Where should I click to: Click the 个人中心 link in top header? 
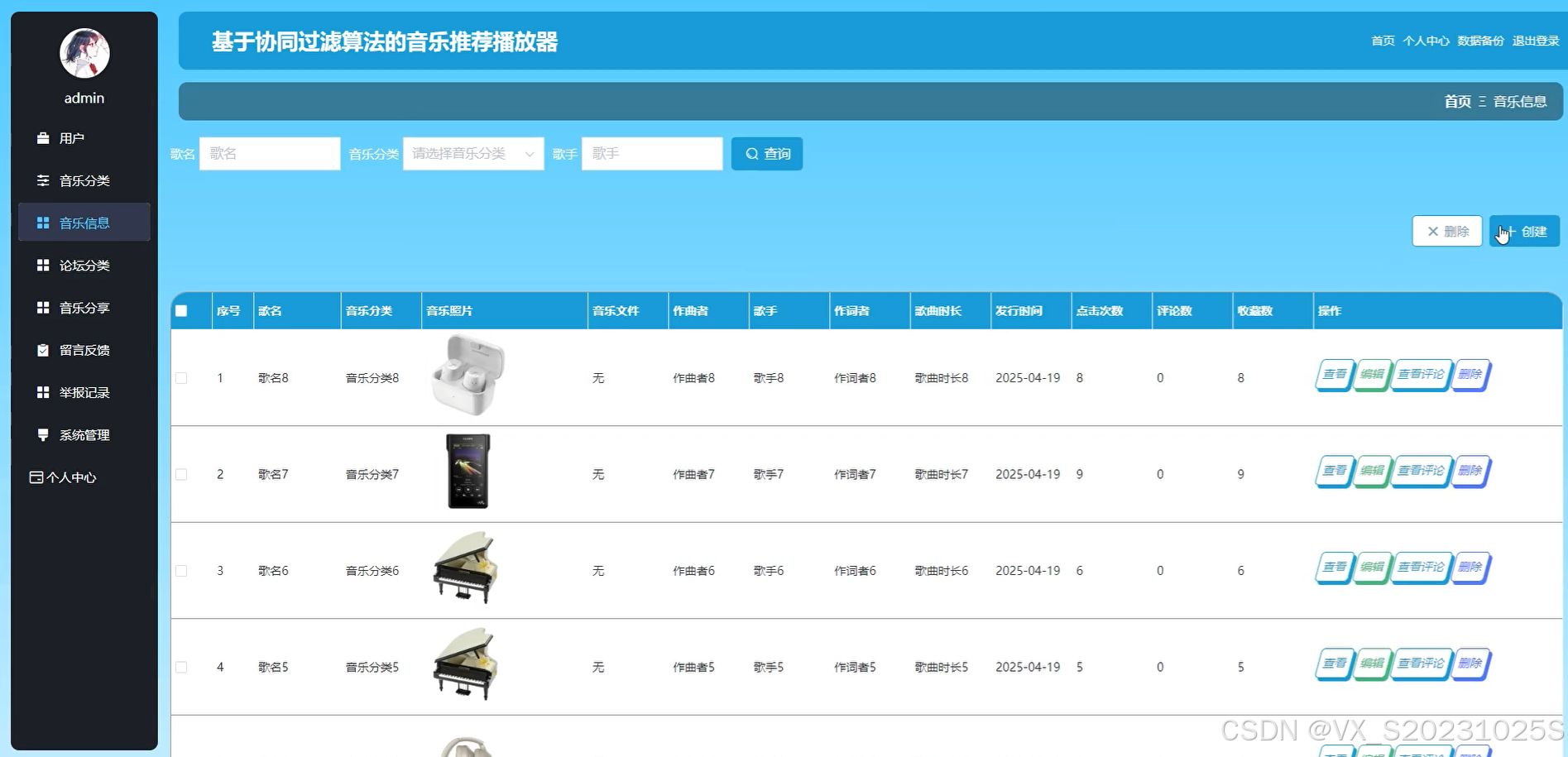click(x=1426, y=41)
